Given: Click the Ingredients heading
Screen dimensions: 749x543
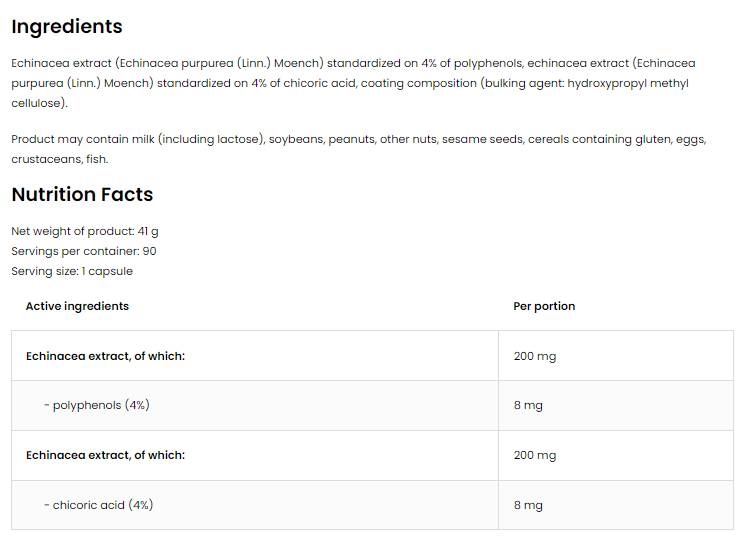Looking at the screenshot, I should (67, 27).
